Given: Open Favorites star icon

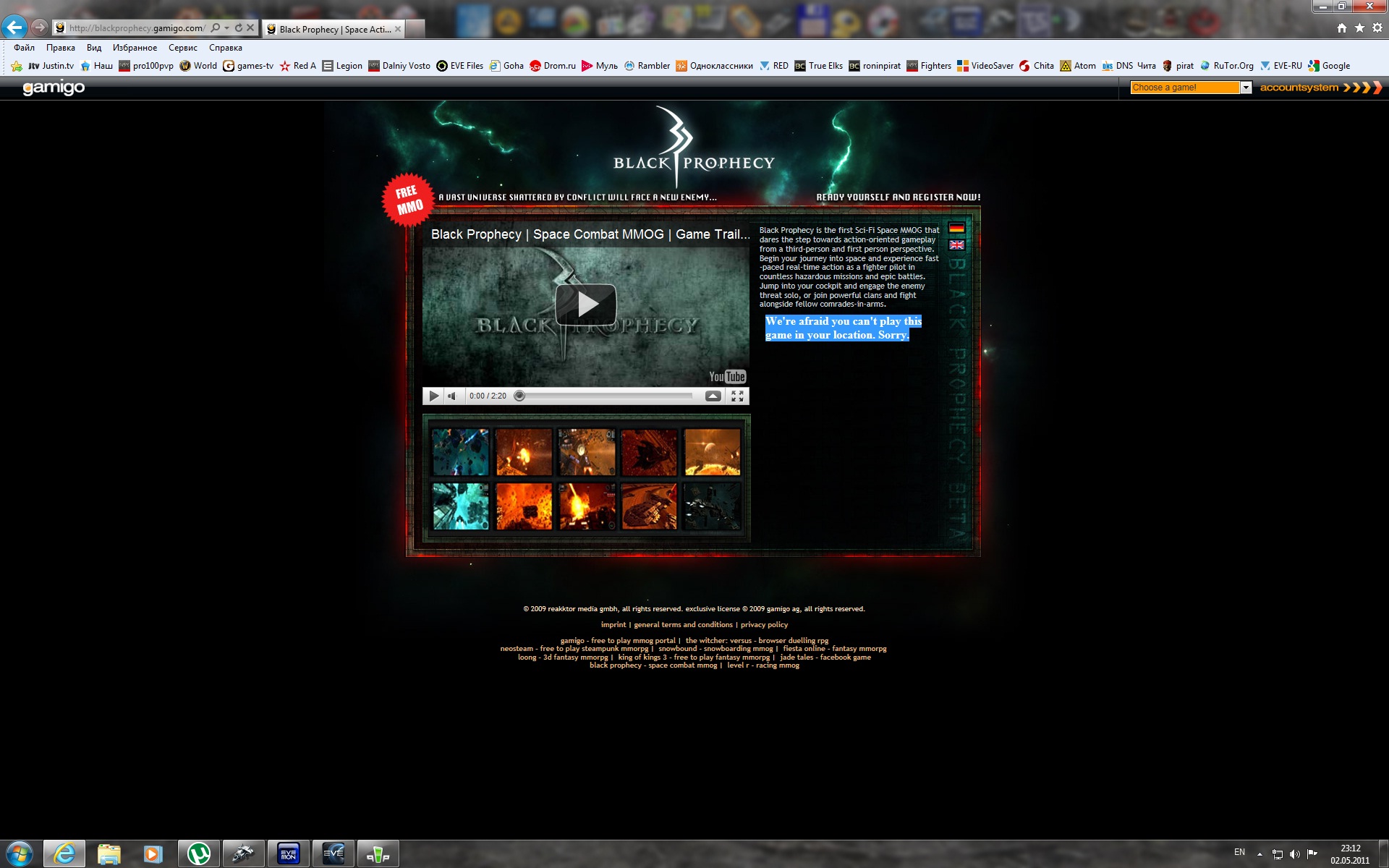Looking at the screenshot, I should pos(1359,27).
